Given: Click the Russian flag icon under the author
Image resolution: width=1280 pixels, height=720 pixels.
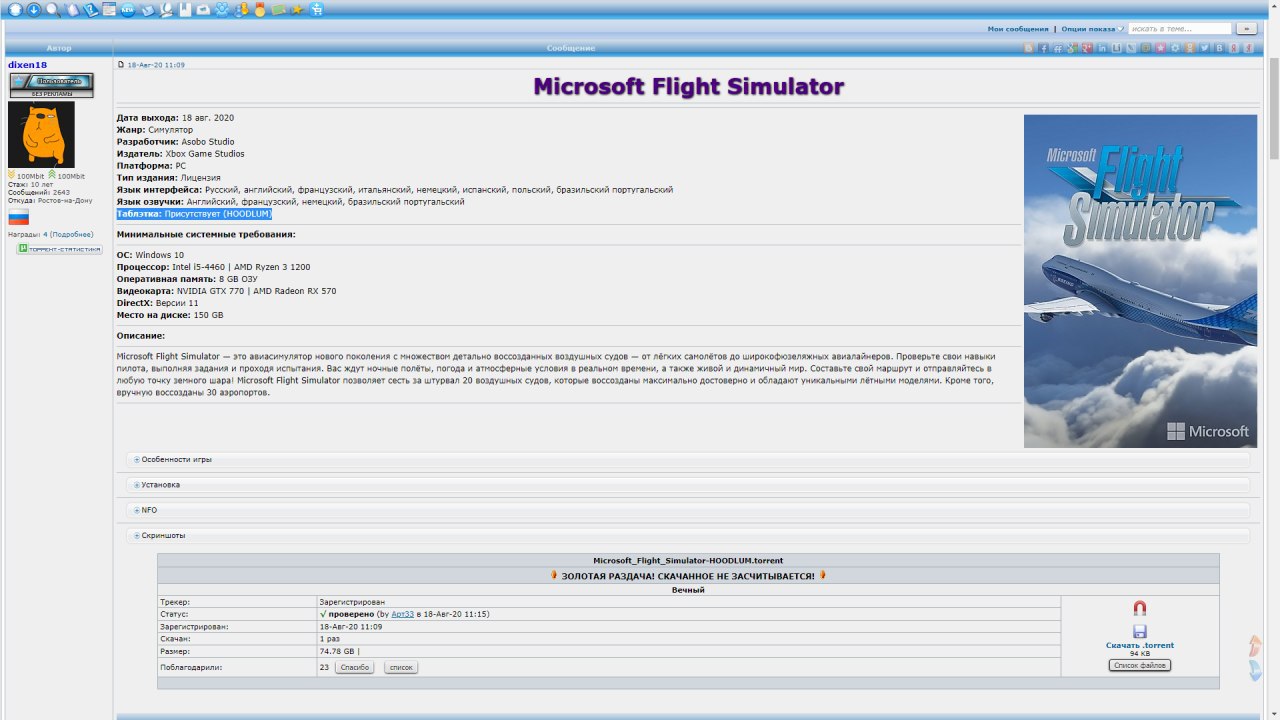Looking at the screenshot, I should point(18,218).
